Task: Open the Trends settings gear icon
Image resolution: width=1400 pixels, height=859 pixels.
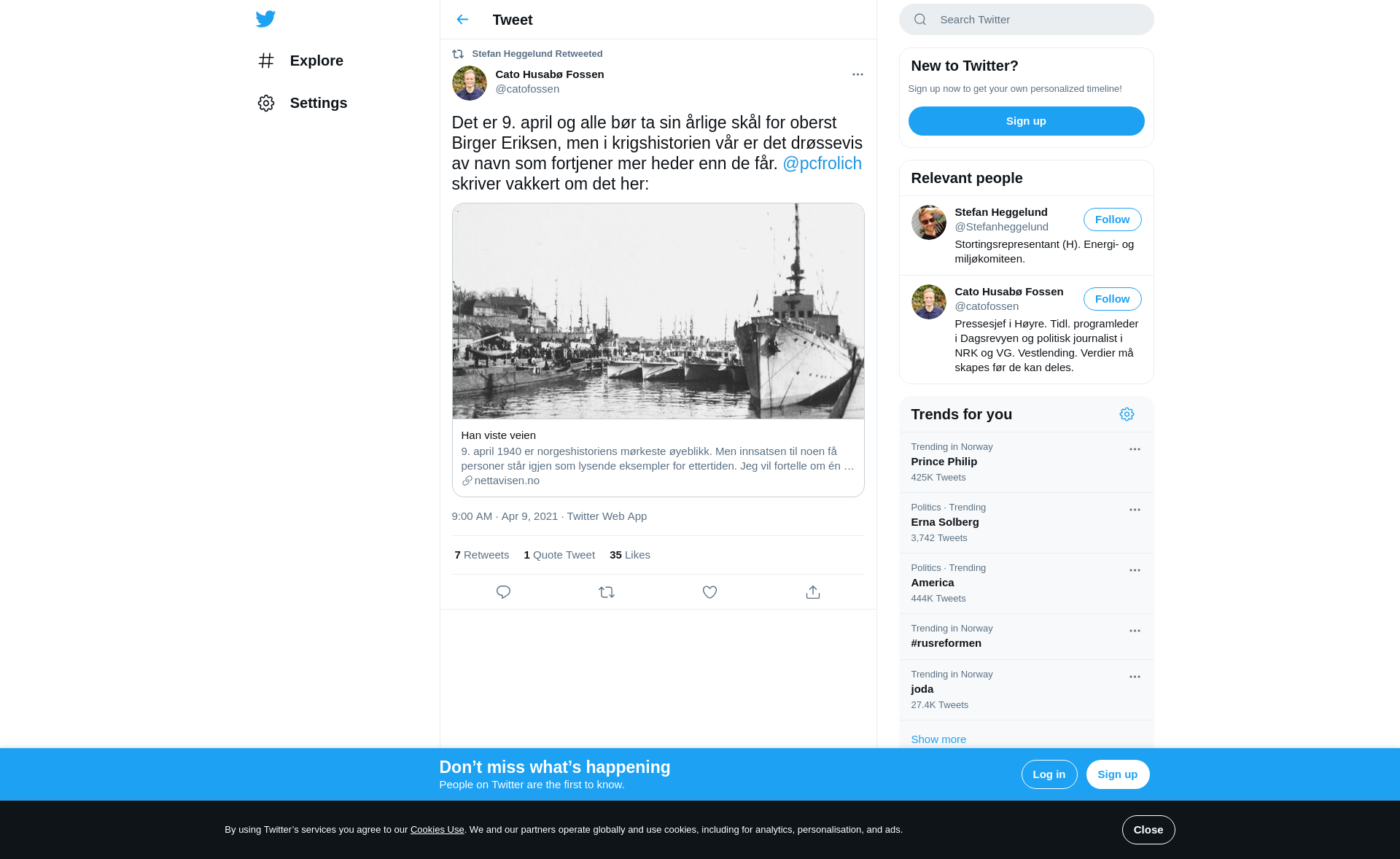Action: [x=1127, y=414]
